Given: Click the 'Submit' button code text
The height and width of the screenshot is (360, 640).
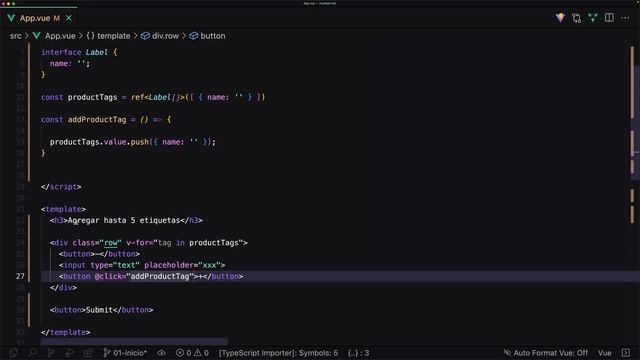Looking at the screenshot, I should 99,310.
